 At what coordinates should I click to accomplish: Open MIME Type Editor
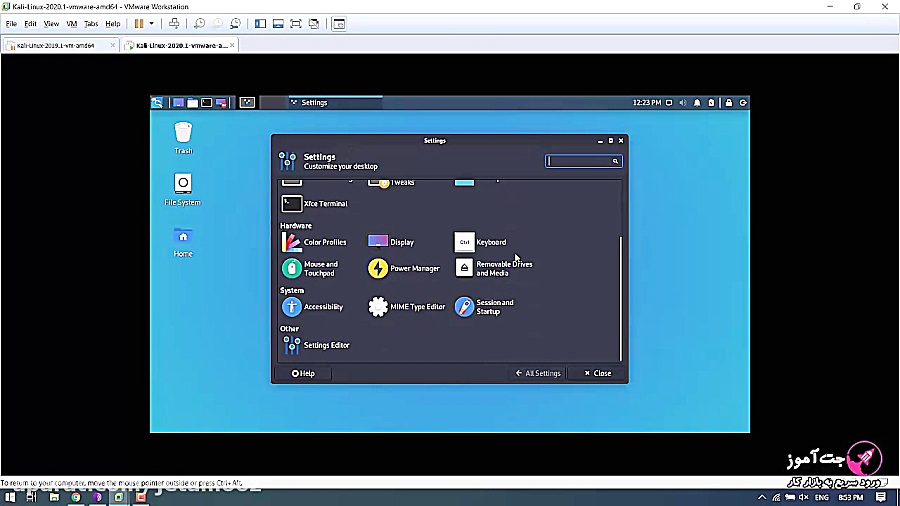coord(406,307)
